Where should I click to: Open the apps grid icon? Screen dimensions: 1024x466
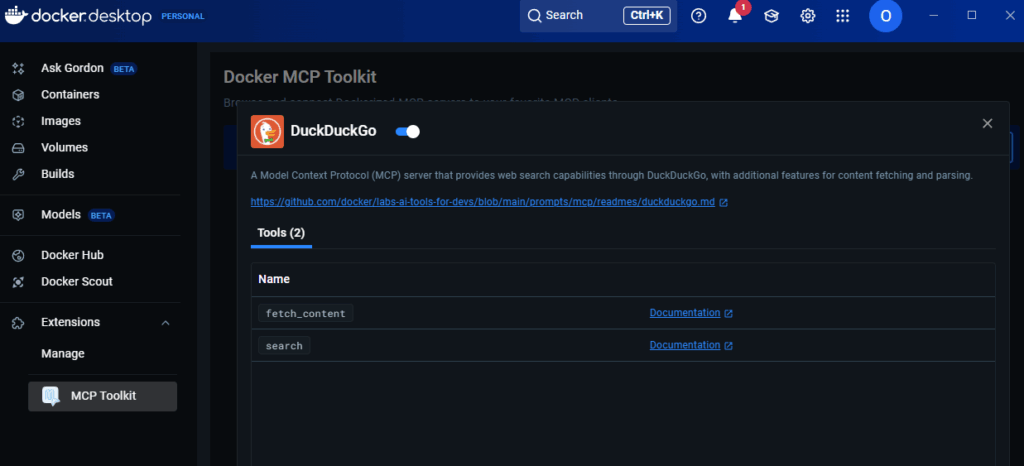(843, 16)
